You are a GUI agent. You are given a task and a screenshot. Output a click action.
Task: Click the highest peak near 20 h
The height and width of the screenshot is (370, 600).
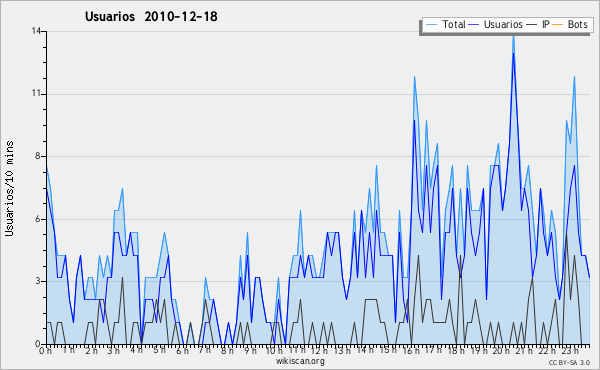pyautogui.click(x=513, y=36)
